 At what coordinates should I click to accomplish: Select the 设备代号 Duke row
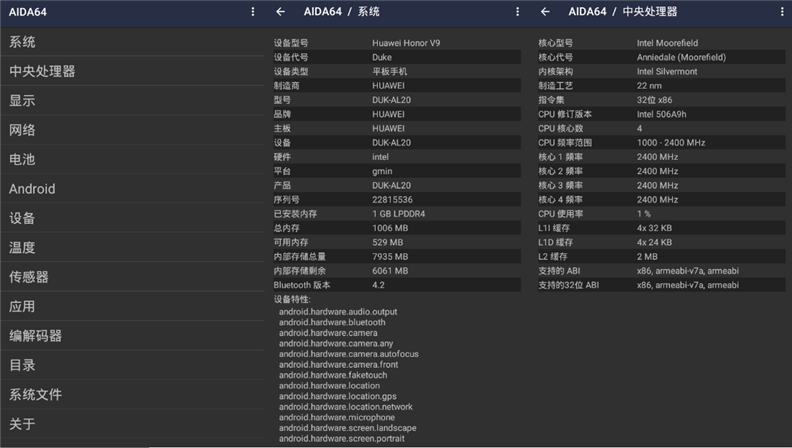click(x=397, y=57)
